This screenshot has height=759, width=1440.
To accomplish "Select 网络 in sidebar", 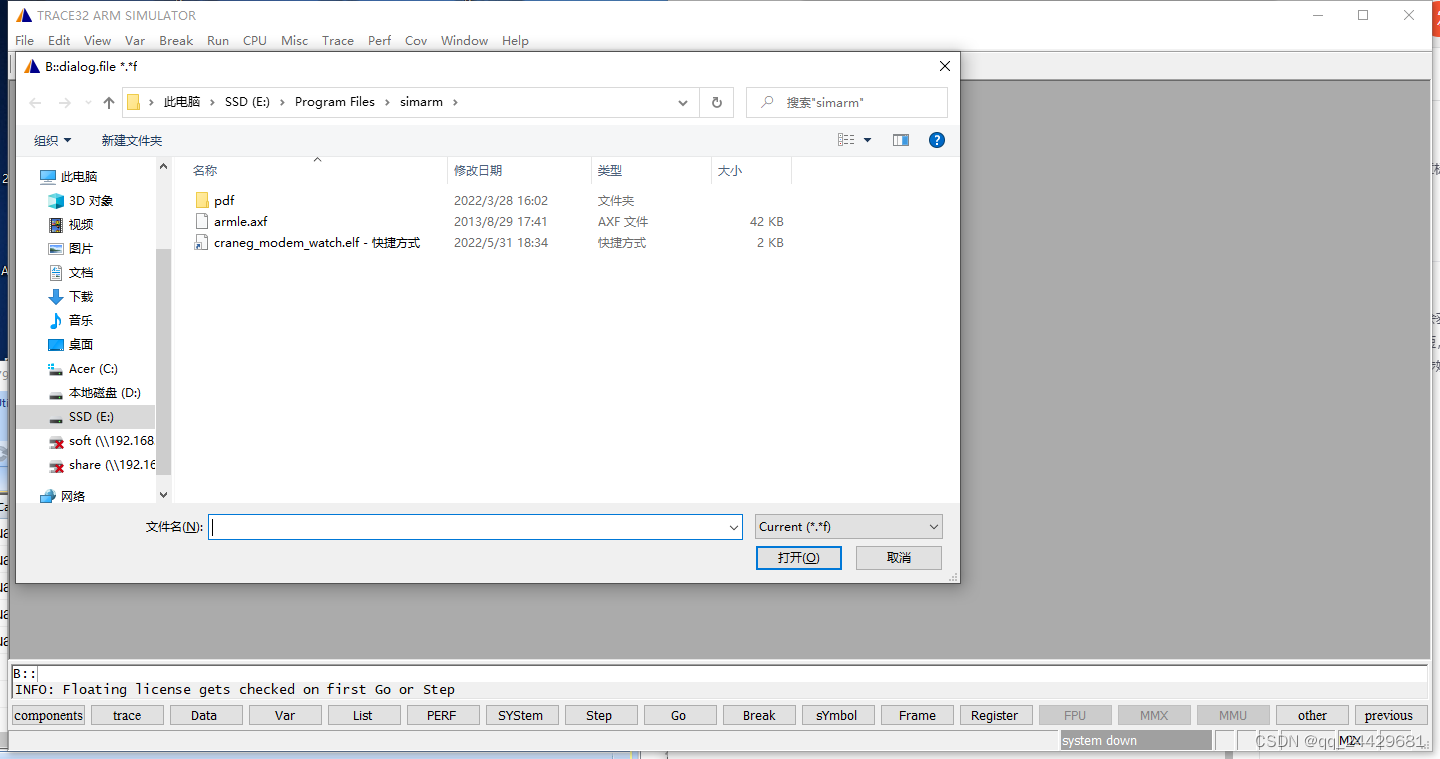I will (73, 497).
